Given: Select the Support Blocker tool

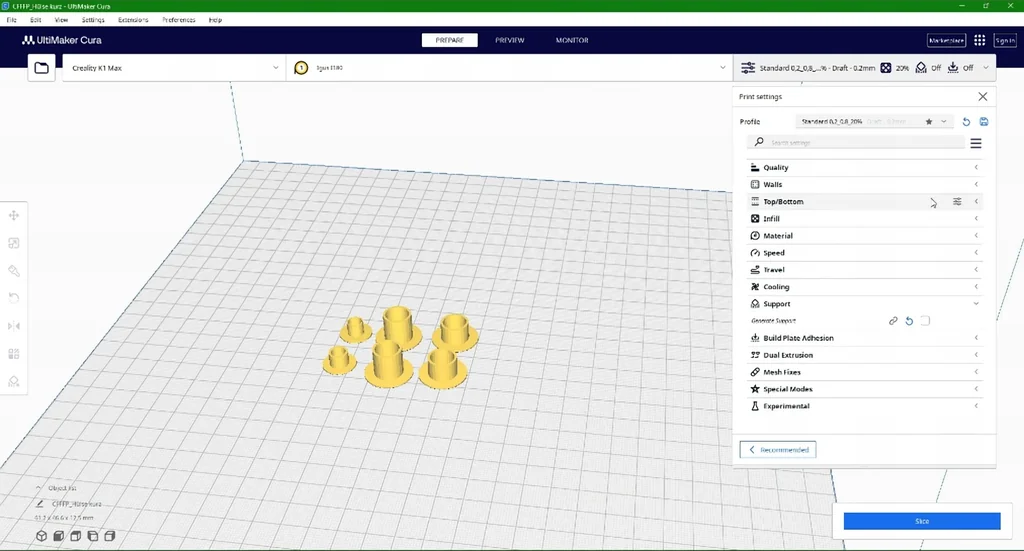Looking at the screenshot, I should (14, 381).
